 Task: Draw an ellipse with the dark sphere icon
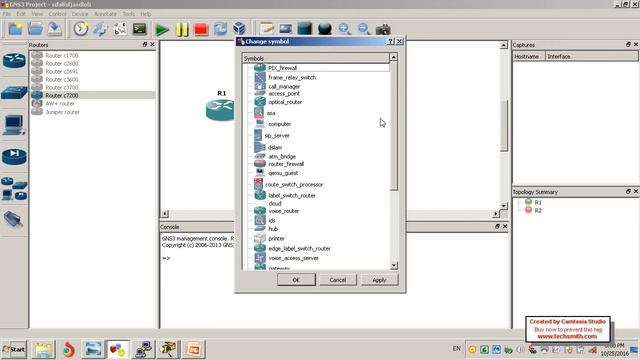tap(324, 29)
